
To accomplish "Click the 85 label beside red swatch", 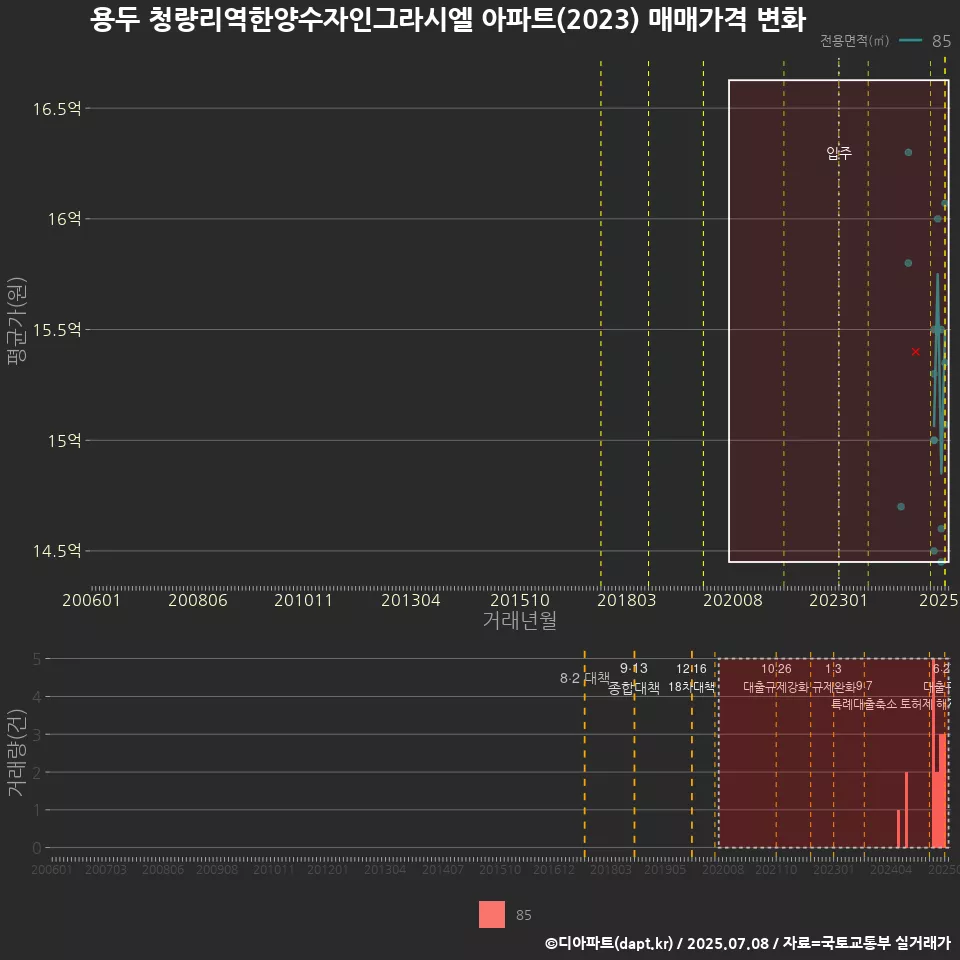I will click(523, 915).
